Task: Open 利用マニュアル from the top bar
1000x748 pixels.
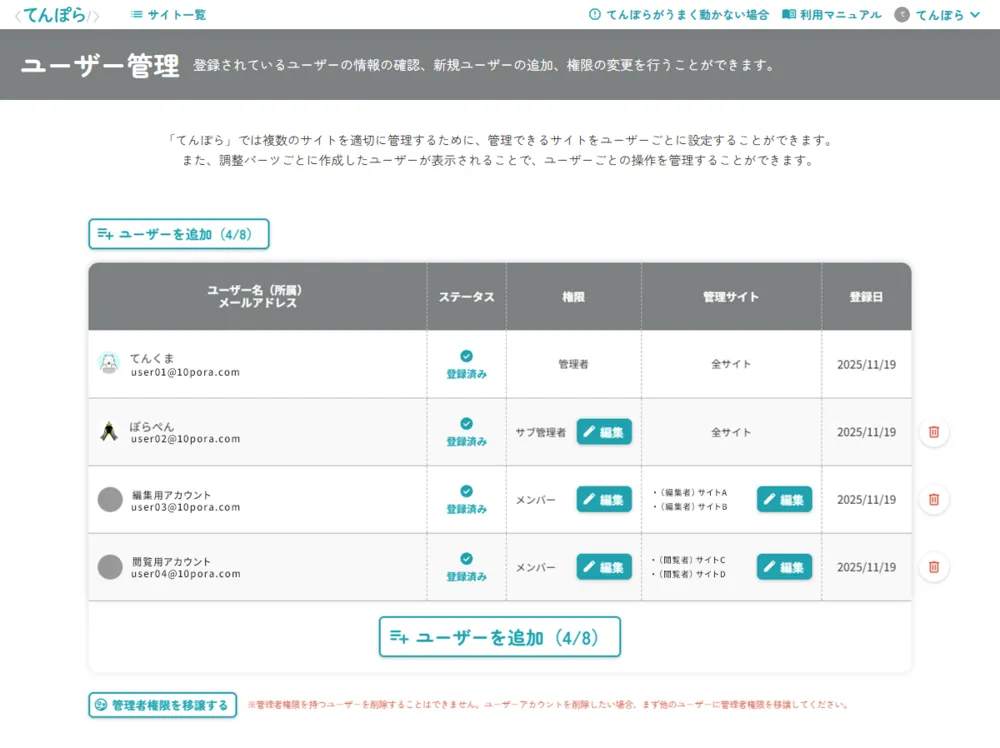Action: tap(832, 15)
